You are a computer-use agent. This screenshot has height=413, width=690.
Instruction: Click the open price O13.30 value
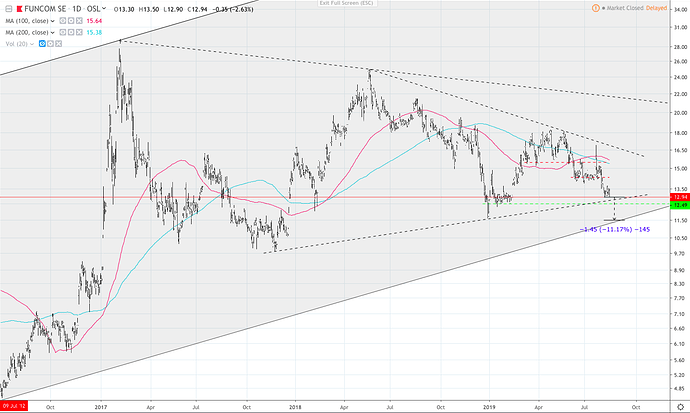tap(124, 9)
